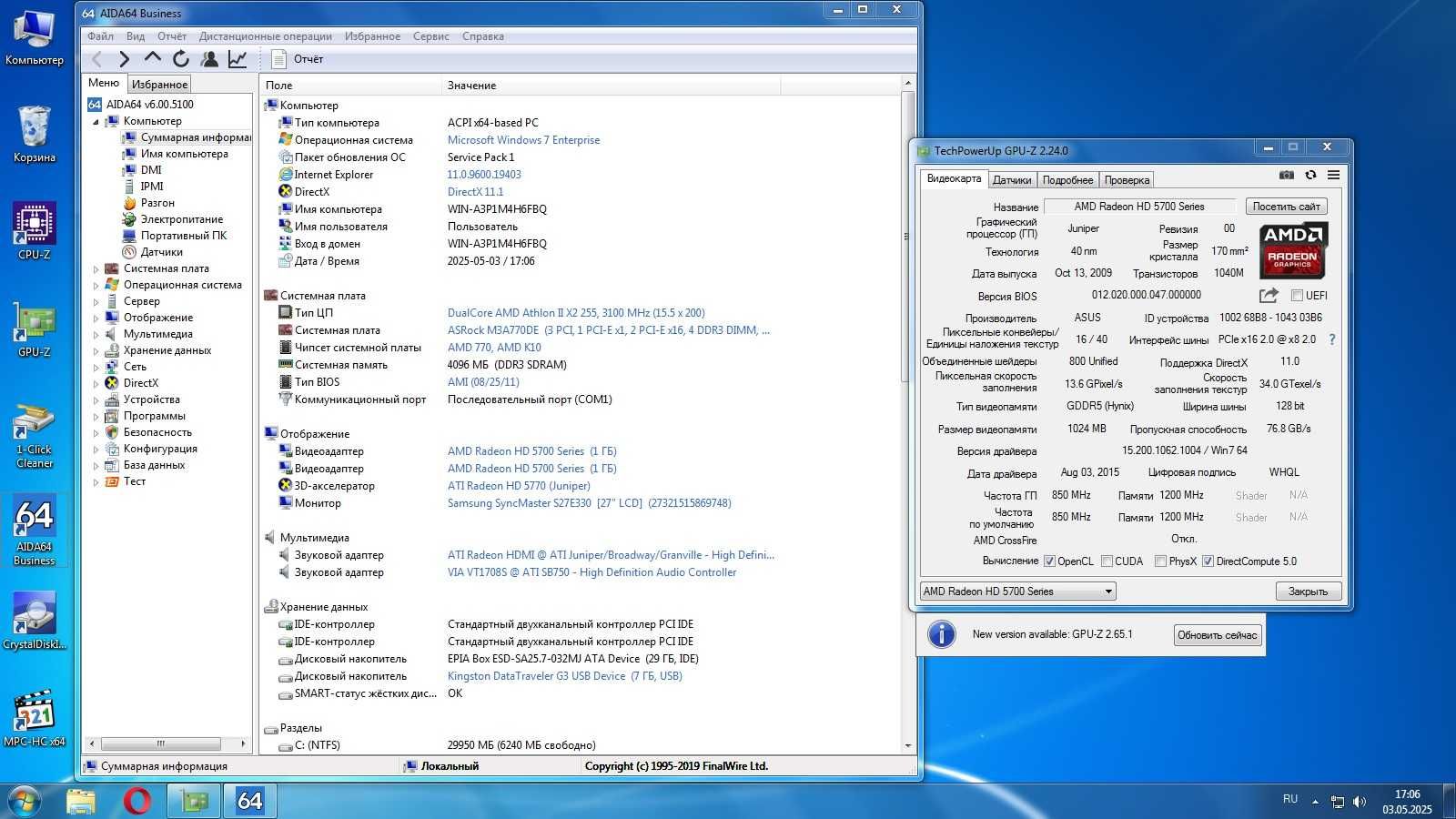Image resolution: width=1456 pixels, height=819 pixels.
Task: Toggle the OpenCL checkbox
Action: (1049, 561)
